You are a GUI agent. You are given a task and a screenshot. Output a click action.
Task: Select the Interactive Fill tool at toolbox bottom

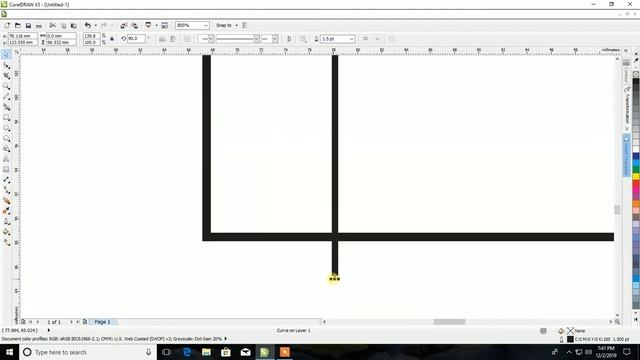click(x=6, y=242)
